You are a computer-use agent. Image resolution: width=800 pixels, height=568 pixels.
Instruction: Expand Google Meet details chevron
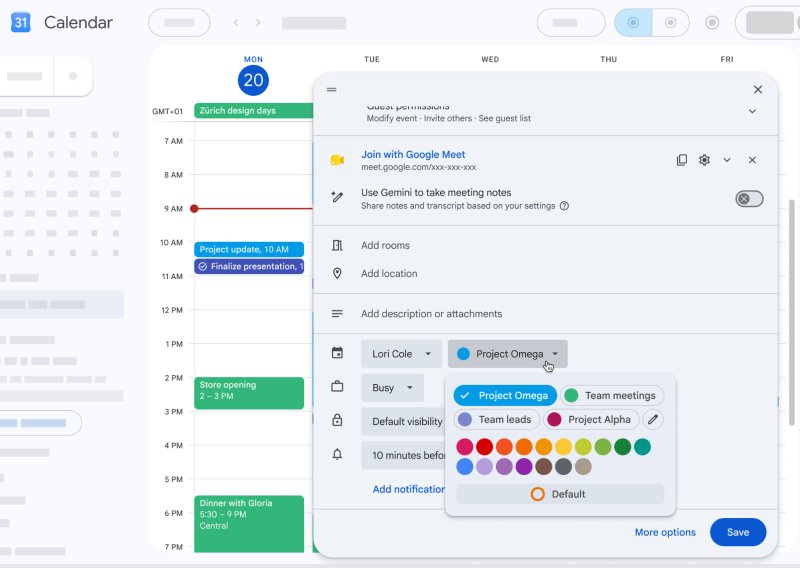click(x=727, y=160)
